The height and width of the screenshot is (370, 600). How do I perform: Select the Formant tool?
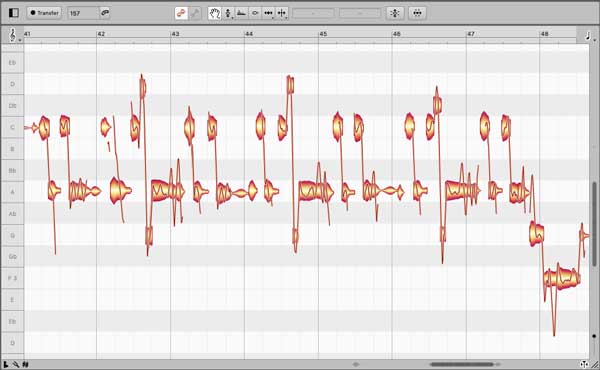point(241,13)
